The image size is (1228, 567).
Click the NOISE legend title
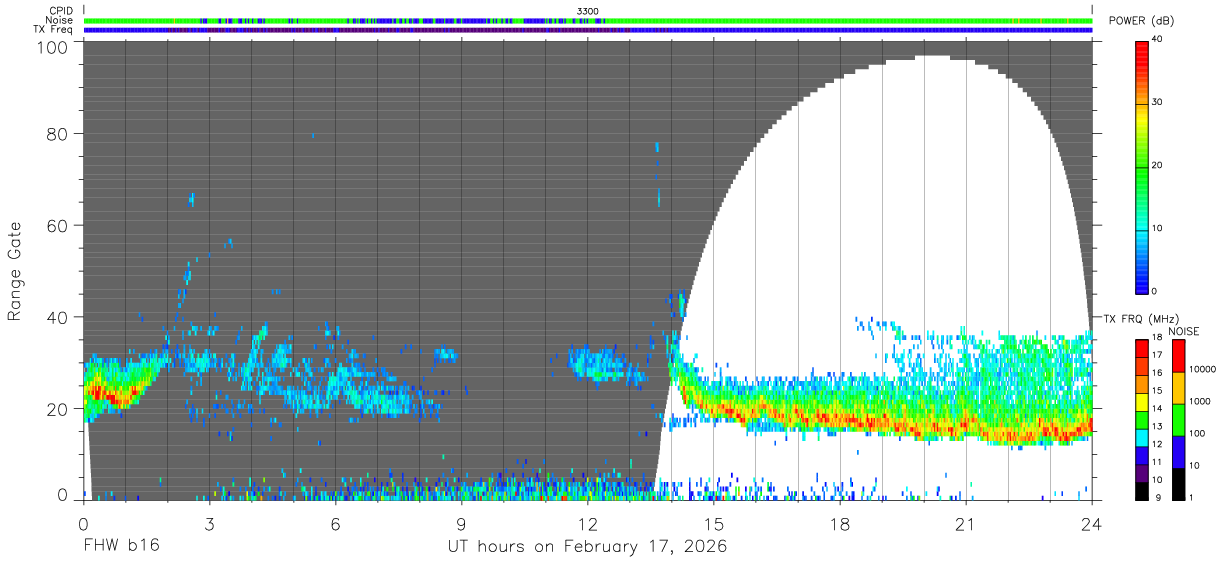1183,331
